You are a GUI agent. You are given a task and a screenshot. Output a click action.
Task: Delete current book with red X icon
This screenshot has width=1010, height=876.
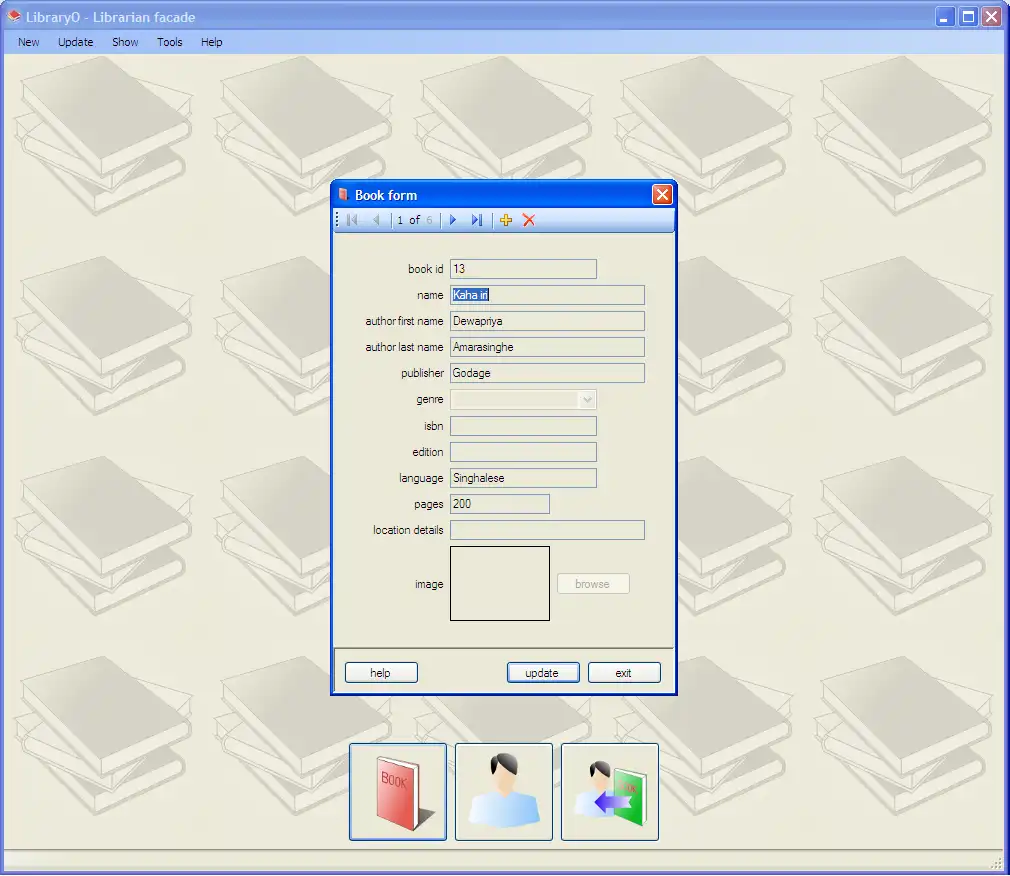point(529,220)
